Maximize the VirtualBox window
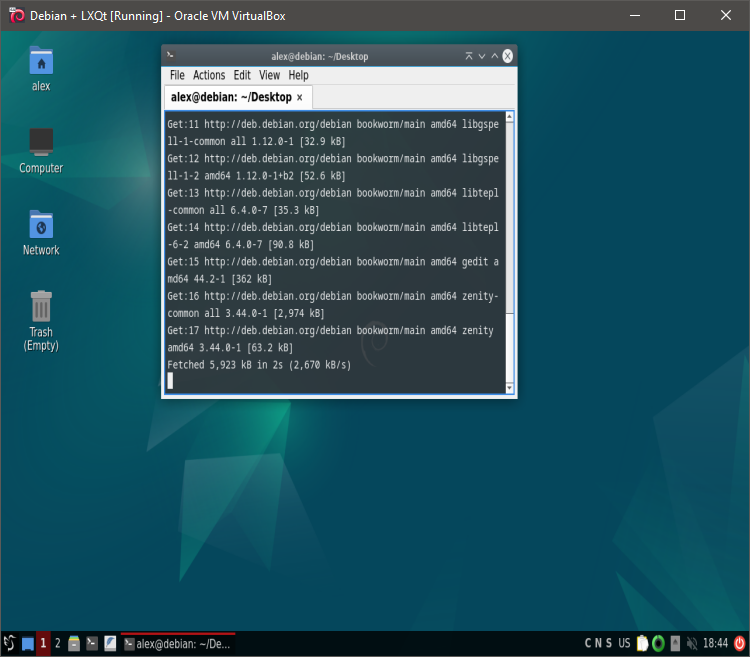Screen dimensions: 750x657 tap(680, 15)
